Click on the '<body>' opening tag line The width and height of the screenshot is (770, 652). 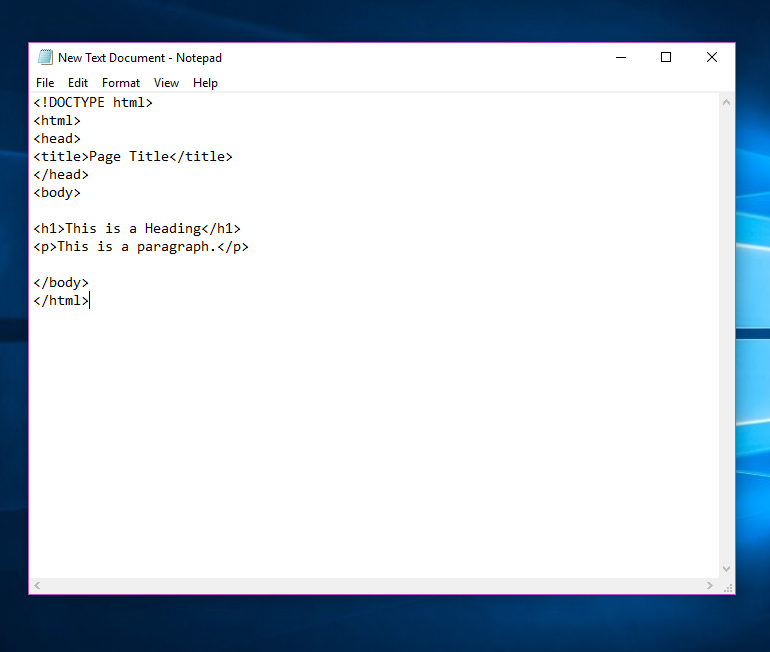click(x=57, y=193)
